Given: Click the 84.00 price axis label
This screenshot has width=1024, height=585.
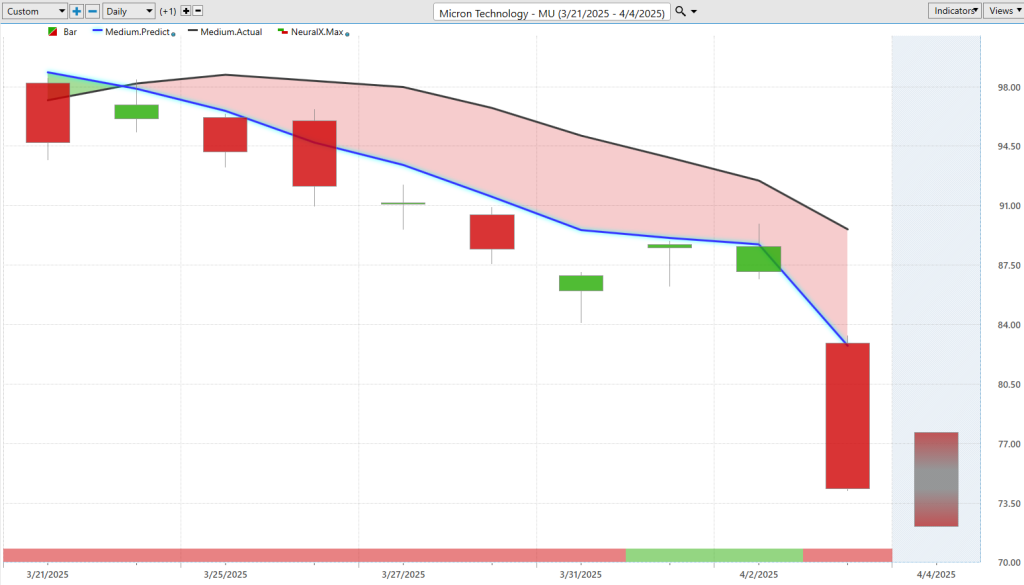Looking at the screenshot, I should tap(1009, 325).
